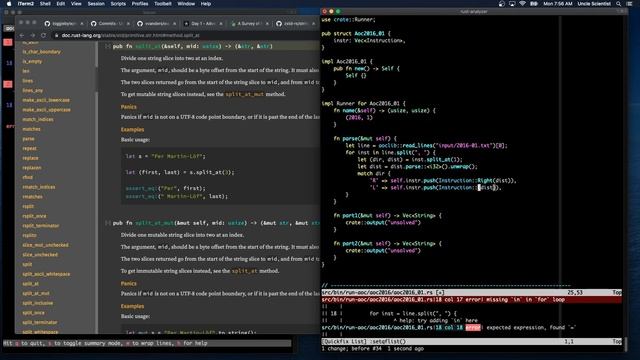The image size is (640, 360).
Task: Open split_ascii_whitespace in docs sidebar
Action: tap(46, 274)
